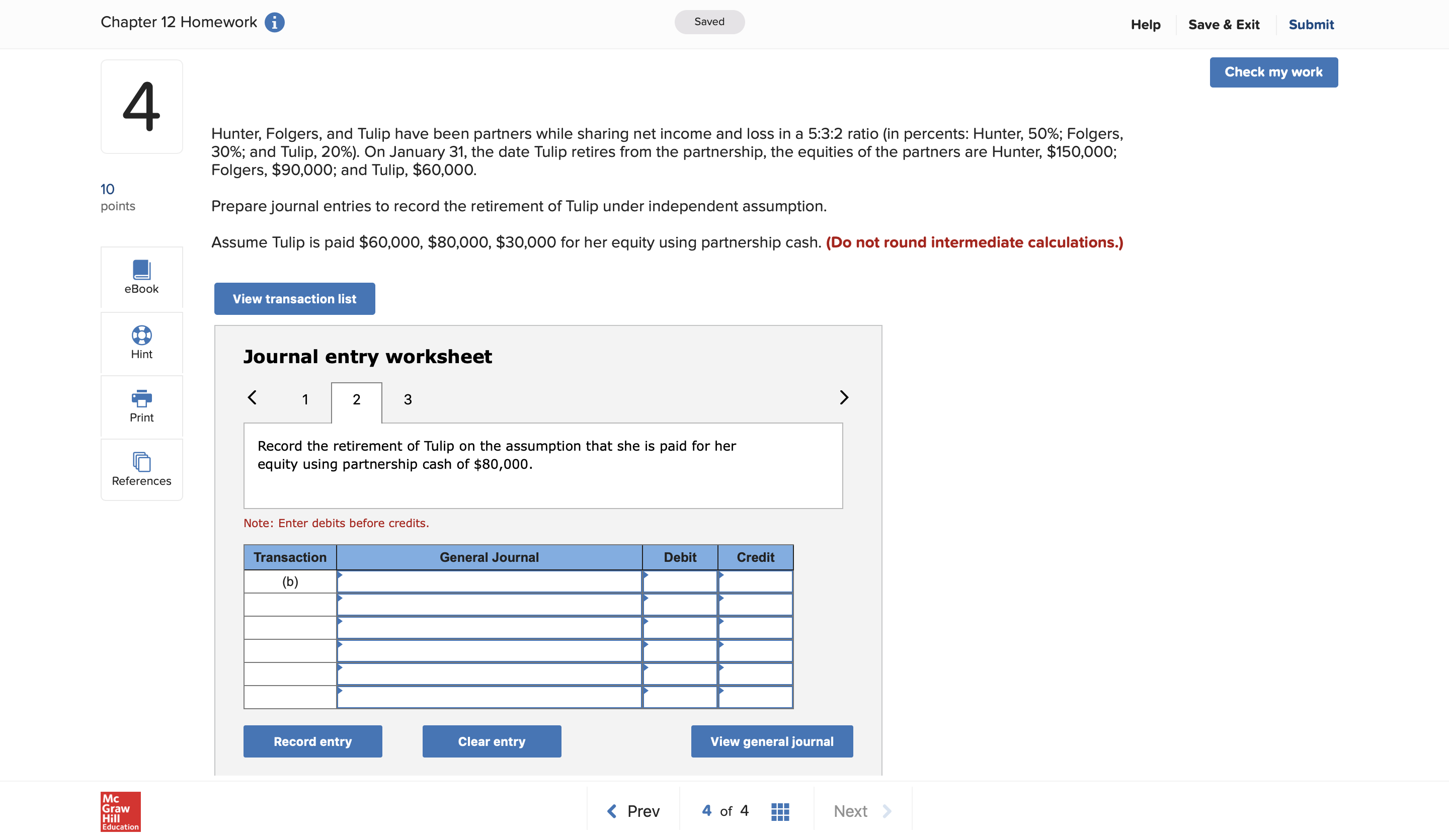
Task: Submit the homework assignment
Action: pos(1312,24)
